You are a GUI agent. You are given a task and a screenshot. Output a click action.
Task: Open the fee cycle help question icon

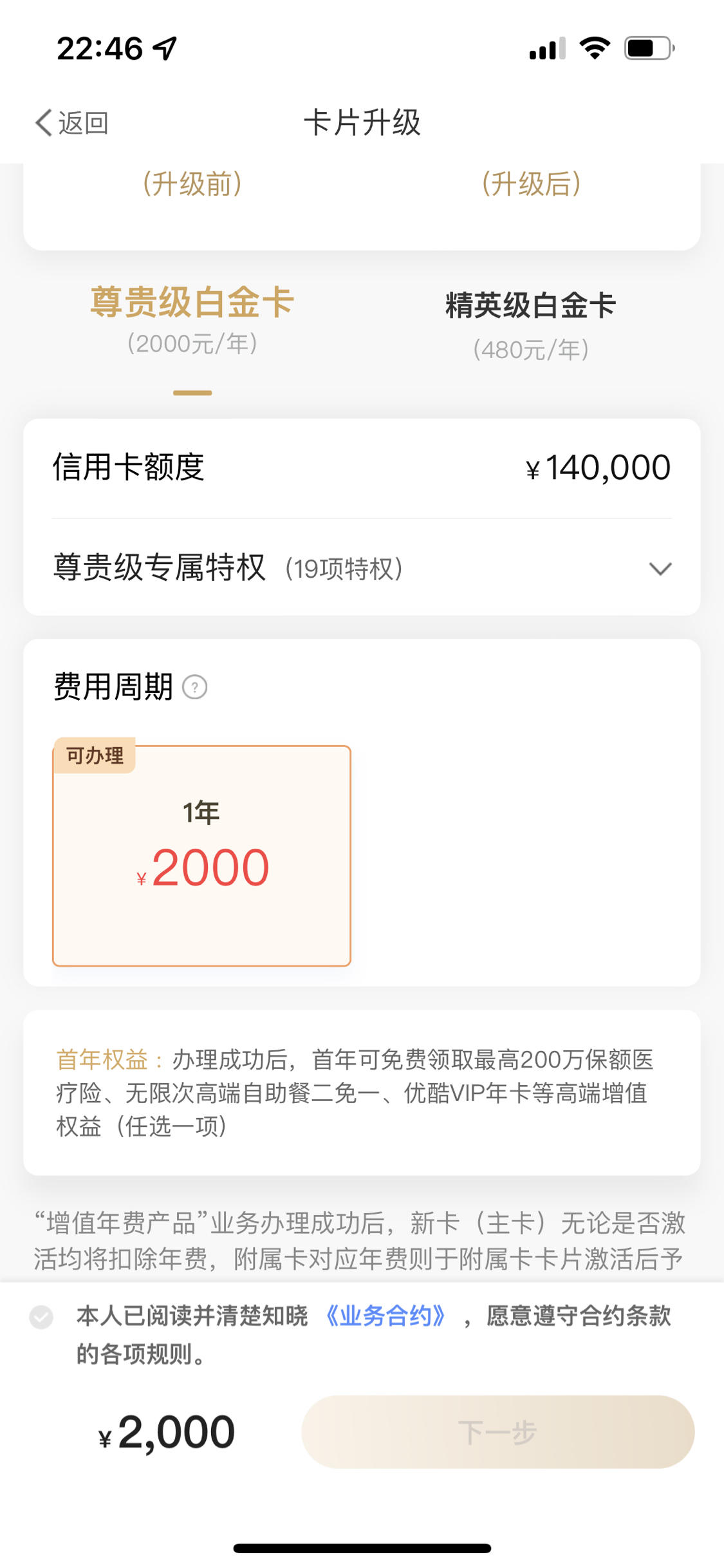tap(195, 687)
